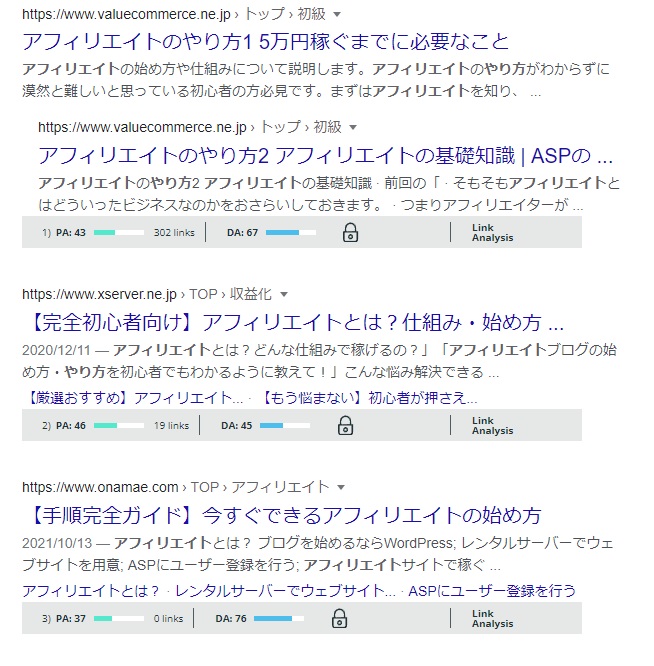
Task: Click the lock icon in MozBar row 2
Action: 345,426
